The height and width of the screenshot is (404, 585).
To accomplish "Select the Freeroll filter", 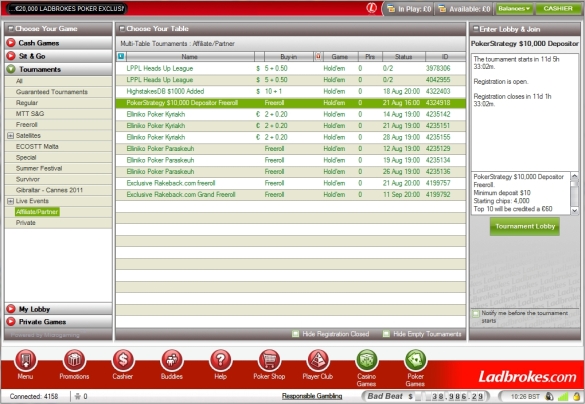I will click(26, 125).
